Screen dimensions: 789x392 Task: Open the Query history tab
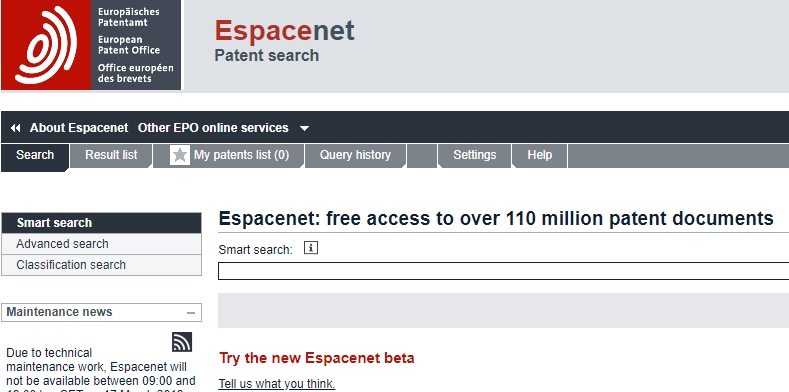coord(355,155)
